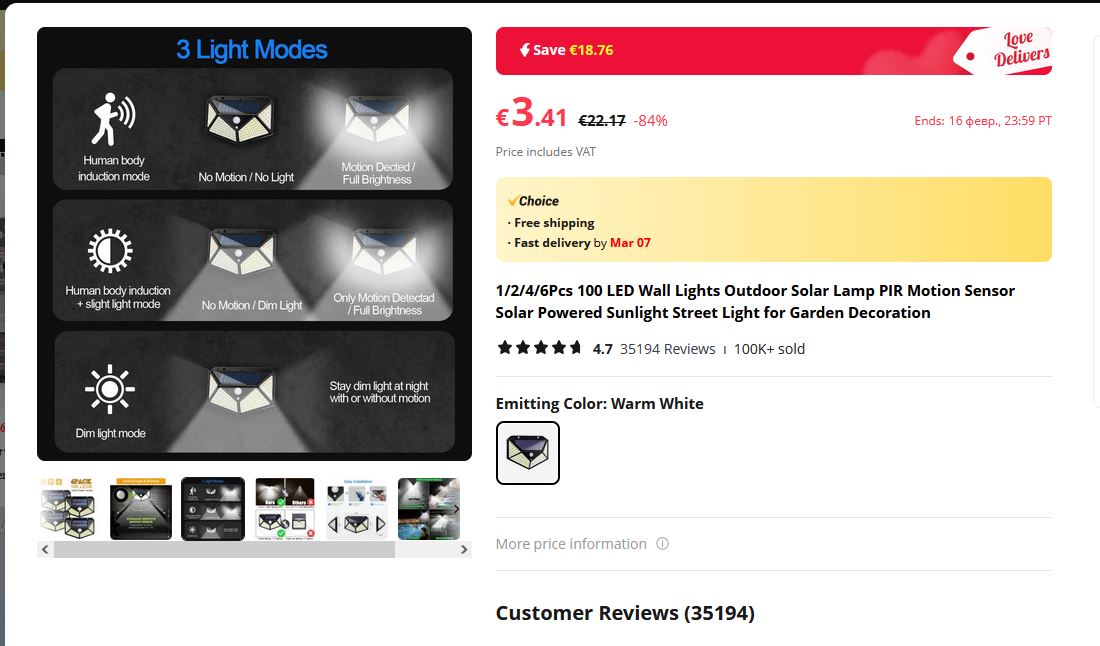1100x646 pixels.
Task: Open More price information text
Action: click(571, 544)
